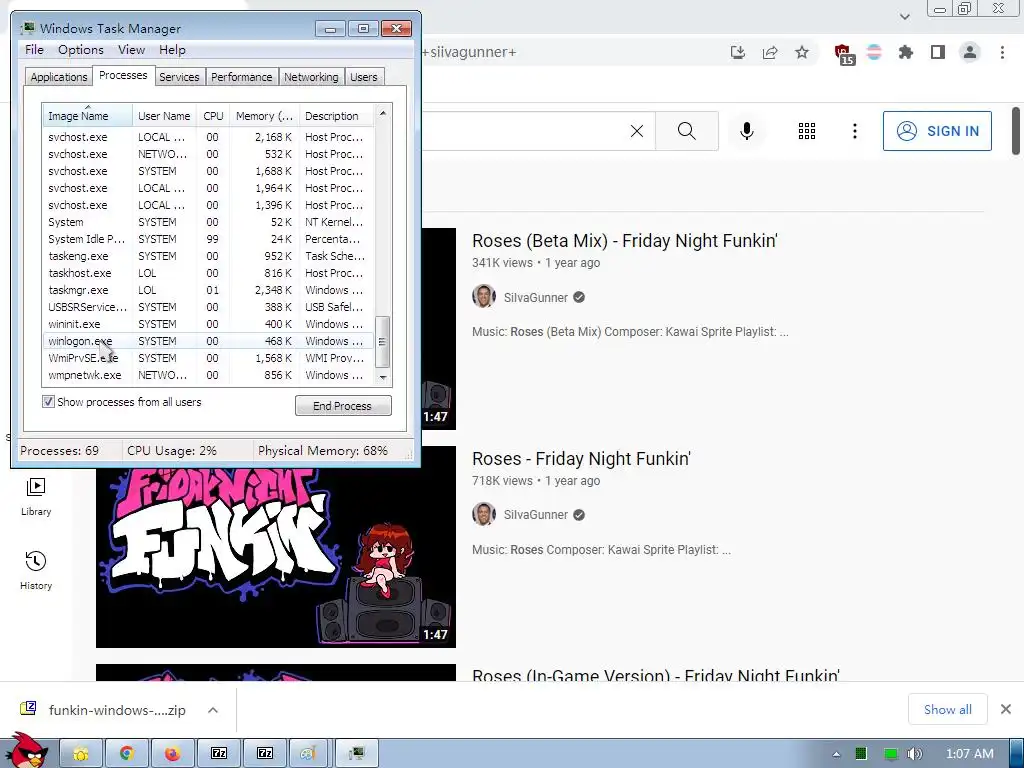
Task: Open the red shield extension with badge 15
Action: (x=844, y=54)
